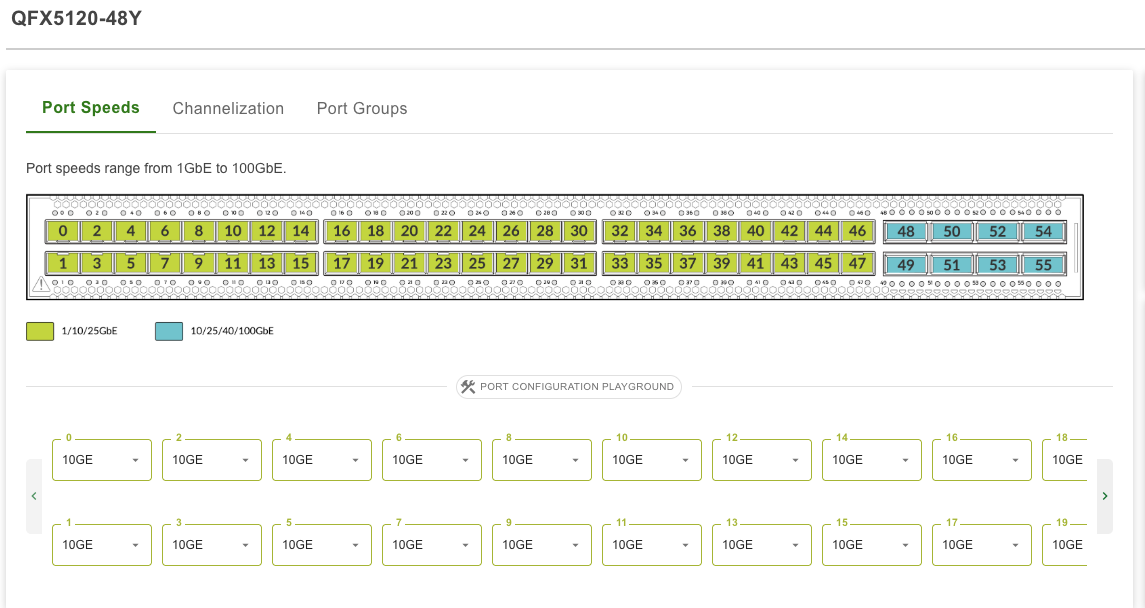Select port 0 on the switch diagram
This screenshot has width=1145, height=608.
tap(63, 231)
